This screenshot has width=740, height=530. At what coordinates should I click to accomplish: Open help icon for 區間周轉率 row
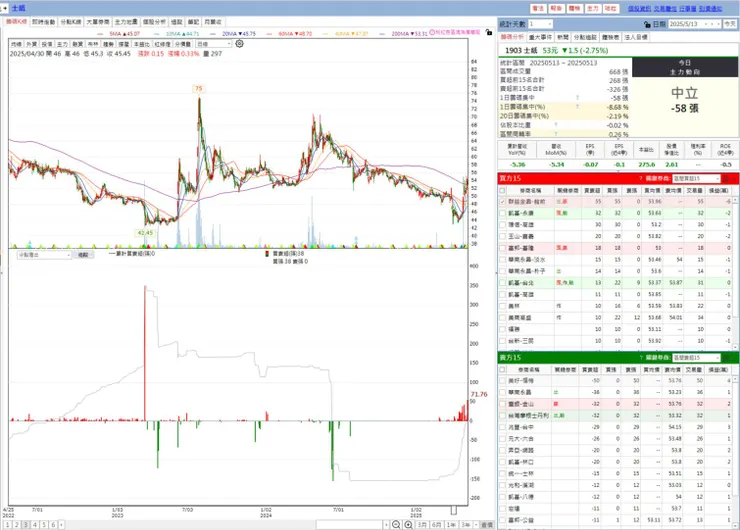[556, 134]
